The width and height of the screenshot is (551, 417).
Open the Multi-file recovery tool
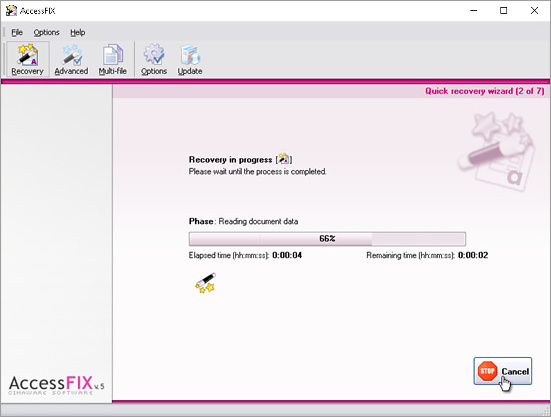point(112,59)
